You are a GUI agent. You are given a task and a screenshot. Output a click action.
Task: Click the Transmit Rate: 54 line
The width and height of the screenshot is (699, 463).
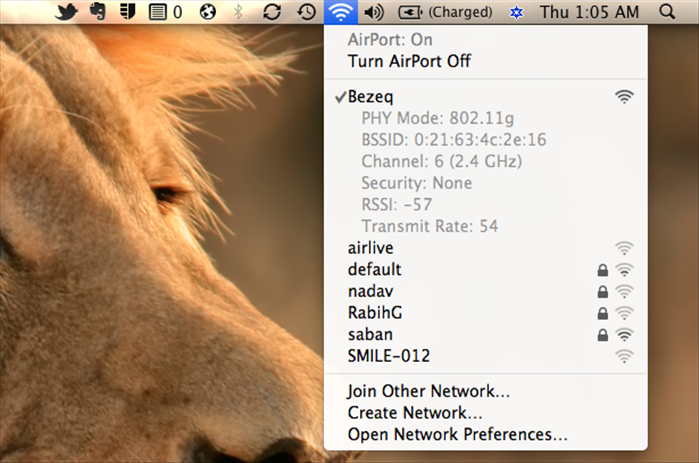click(x=430, y=226)
